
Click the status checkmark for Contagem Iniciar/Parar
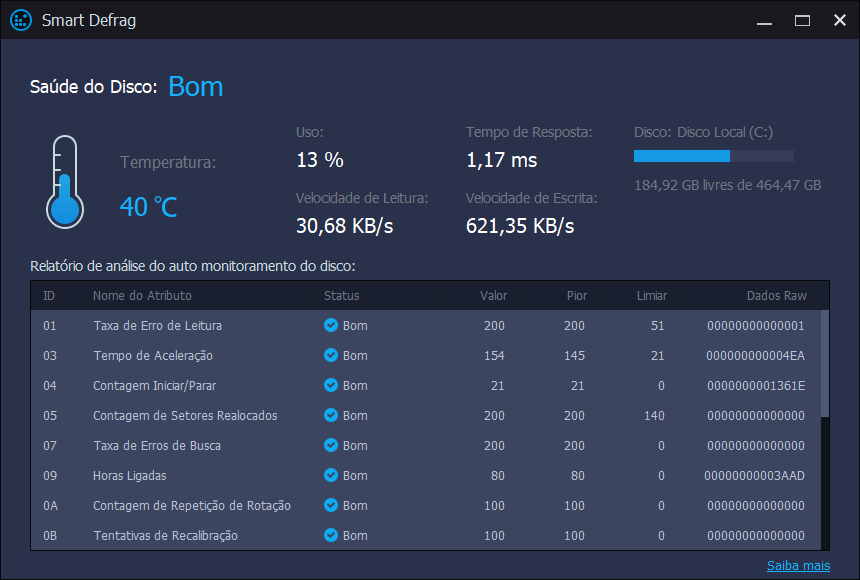[x=331, y=385]
